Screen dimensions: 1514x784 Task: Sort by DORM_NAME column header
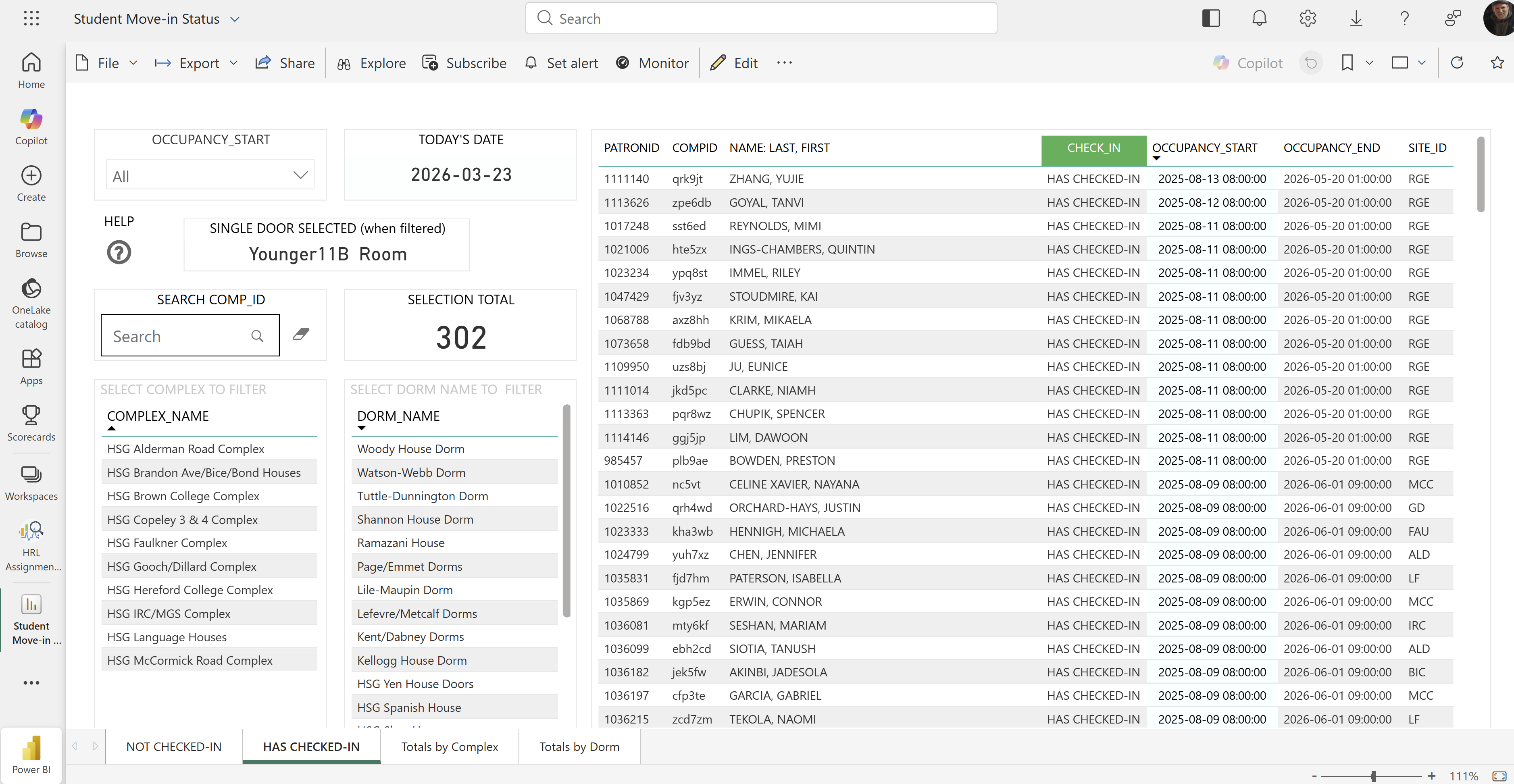tap(398, 416)
